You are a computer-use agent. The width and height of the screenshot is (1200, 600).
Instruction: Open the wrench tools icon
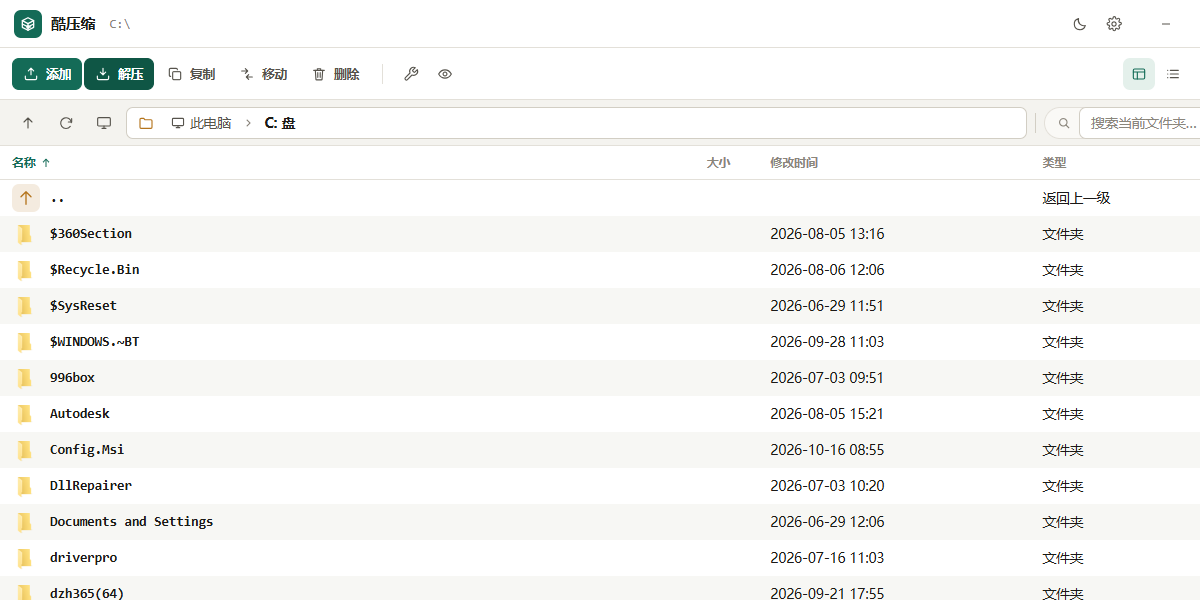411,74
